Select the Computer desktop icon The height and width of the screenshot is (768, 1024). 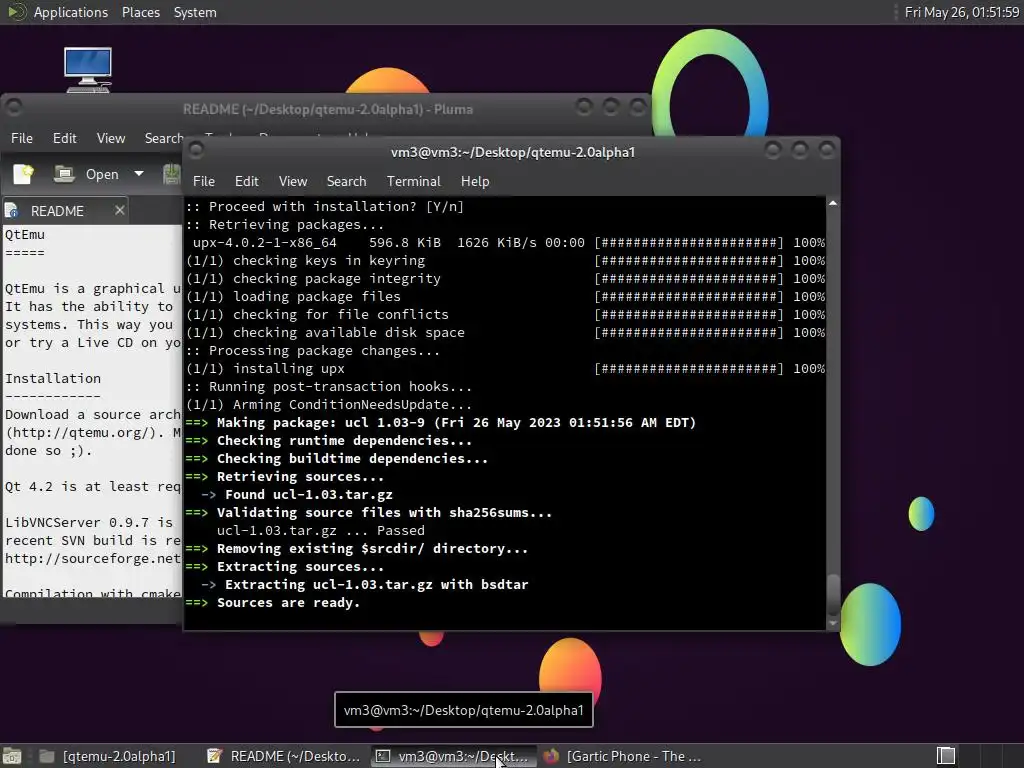pyautogui.click(x=88, y=69)
